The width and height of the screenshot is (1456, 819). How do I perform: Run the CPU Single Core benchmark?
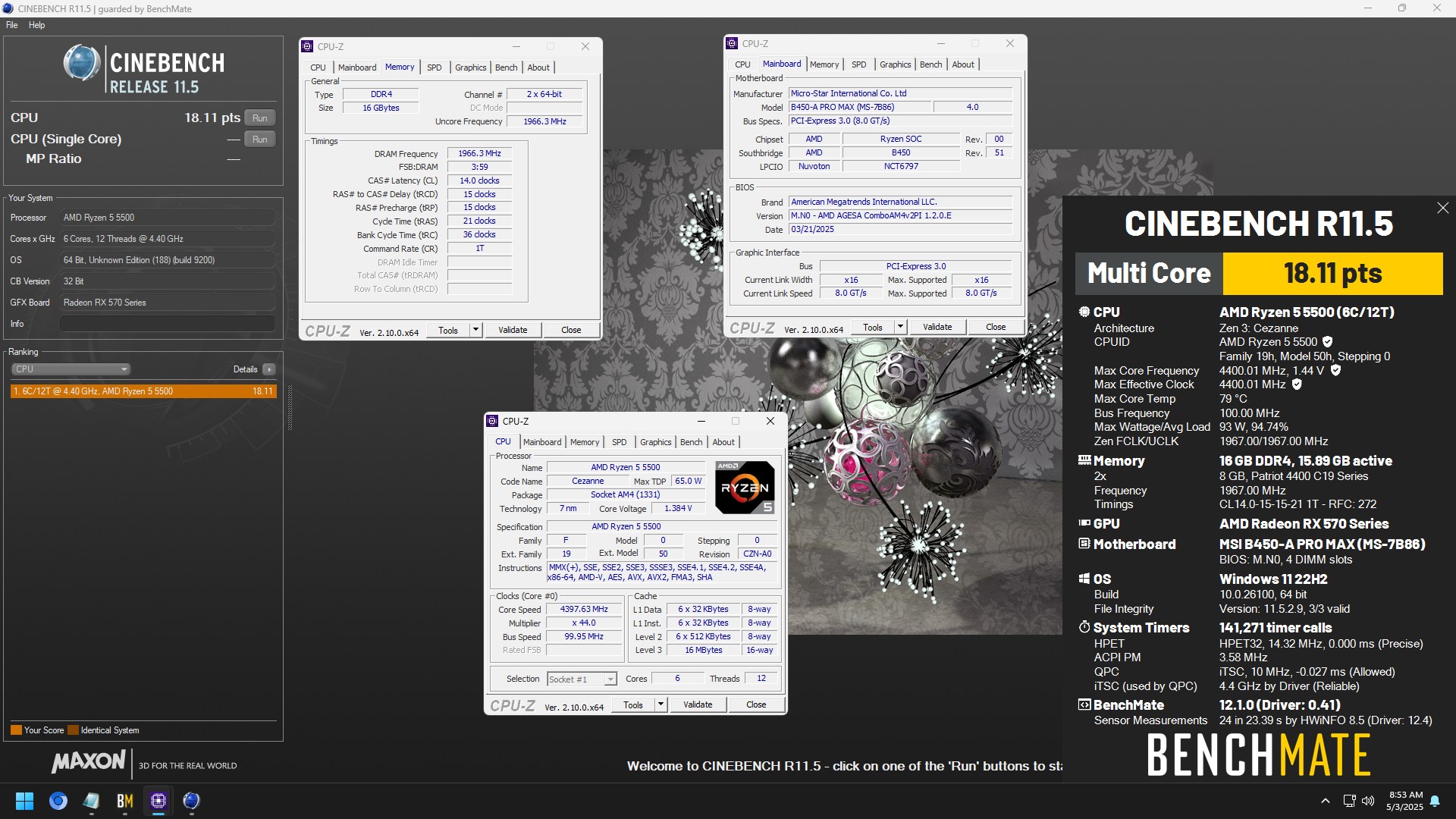click(259, 140)
